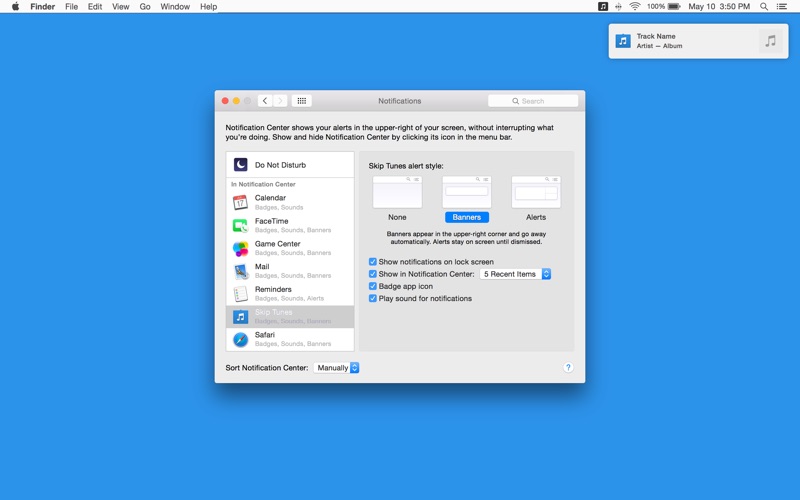Click the Skip Tunes music note menu bar icon
800x500 pixels.
[x=603, y=7]
